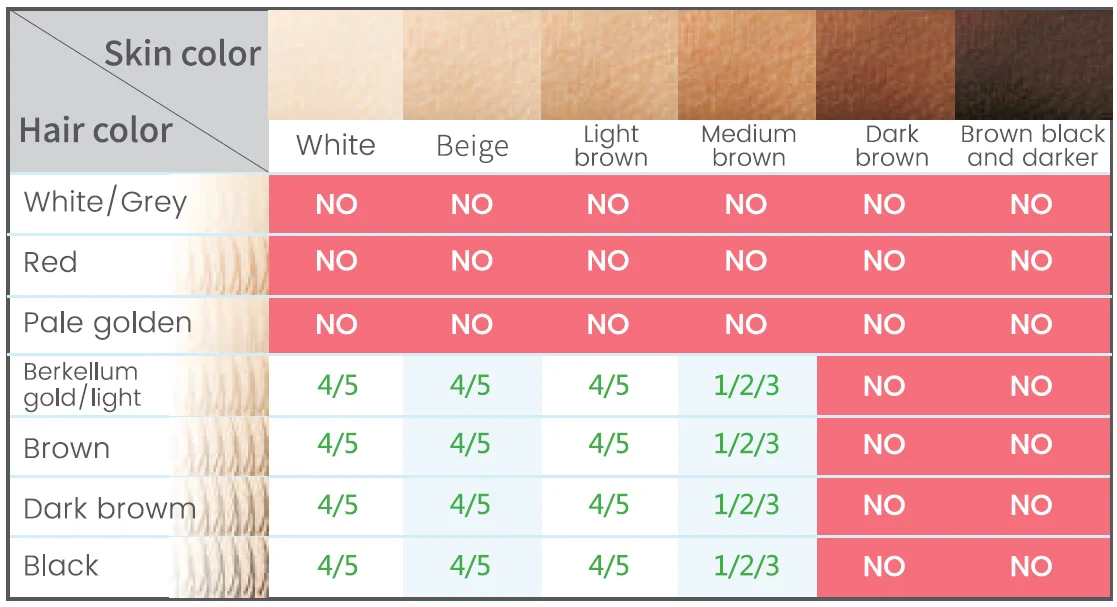
Task: Click the White skin color swatch
Action: click(336, 66)
